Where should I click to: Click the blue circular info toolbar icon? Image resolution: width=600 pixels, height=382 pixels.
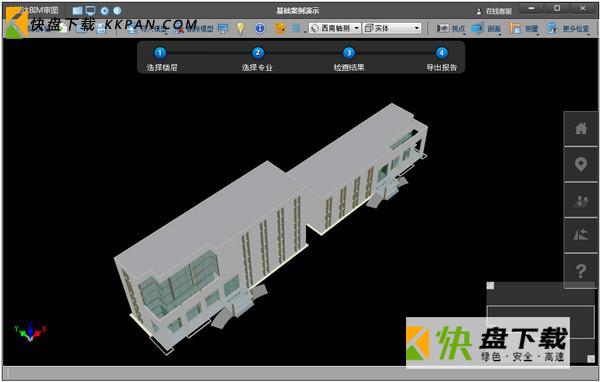pos(260,28)
